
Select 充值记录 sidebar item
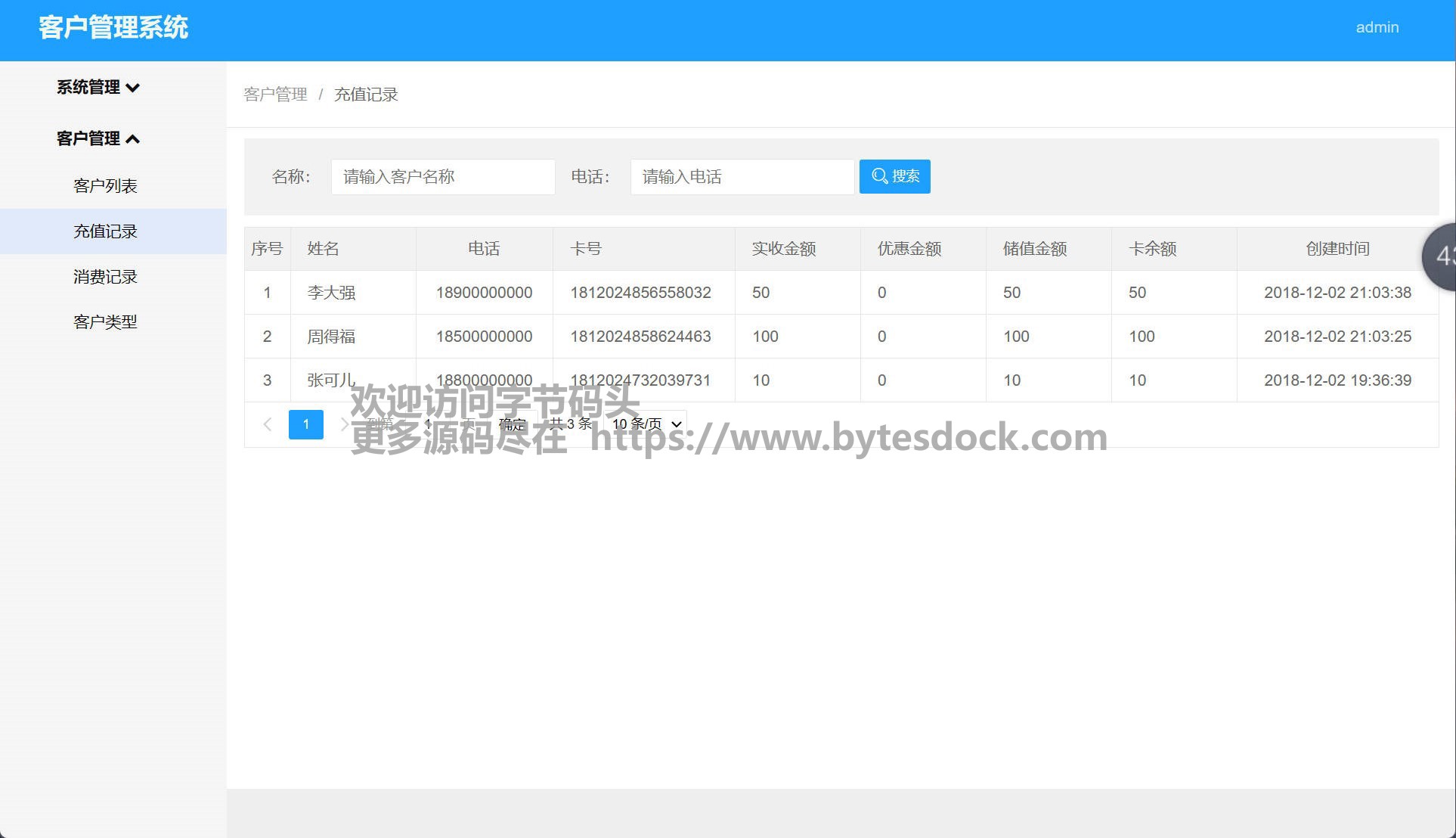click(105, 231)
